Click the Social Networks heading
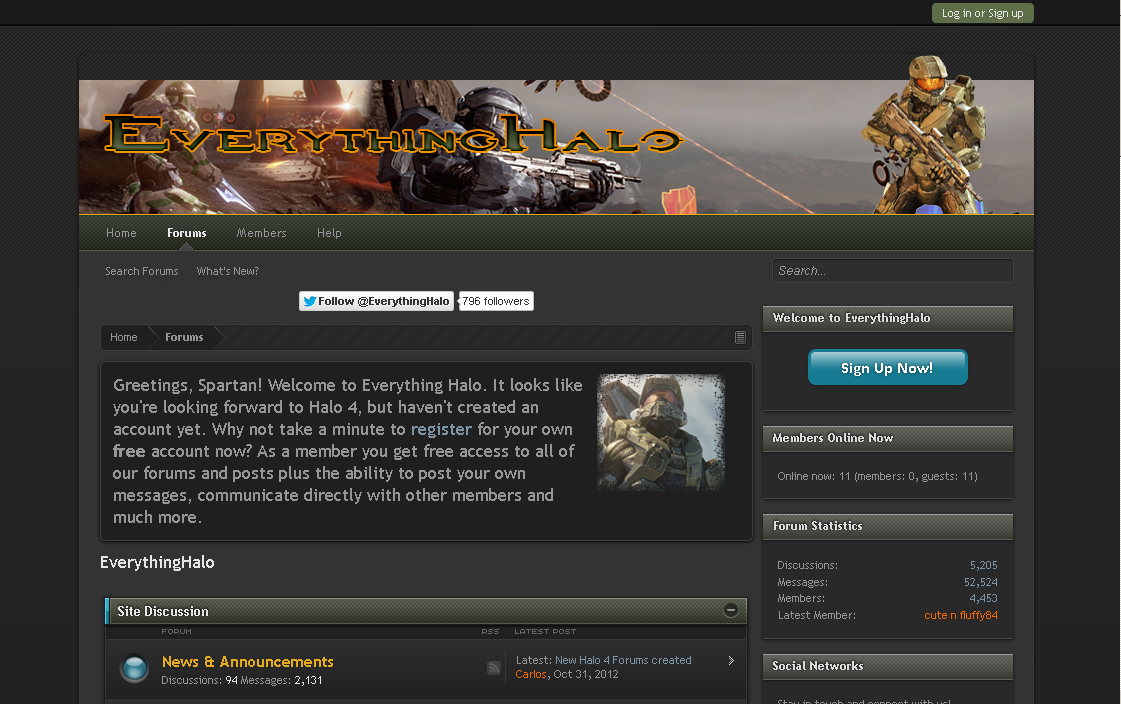 pyautogui.click(x=817, y=666)
